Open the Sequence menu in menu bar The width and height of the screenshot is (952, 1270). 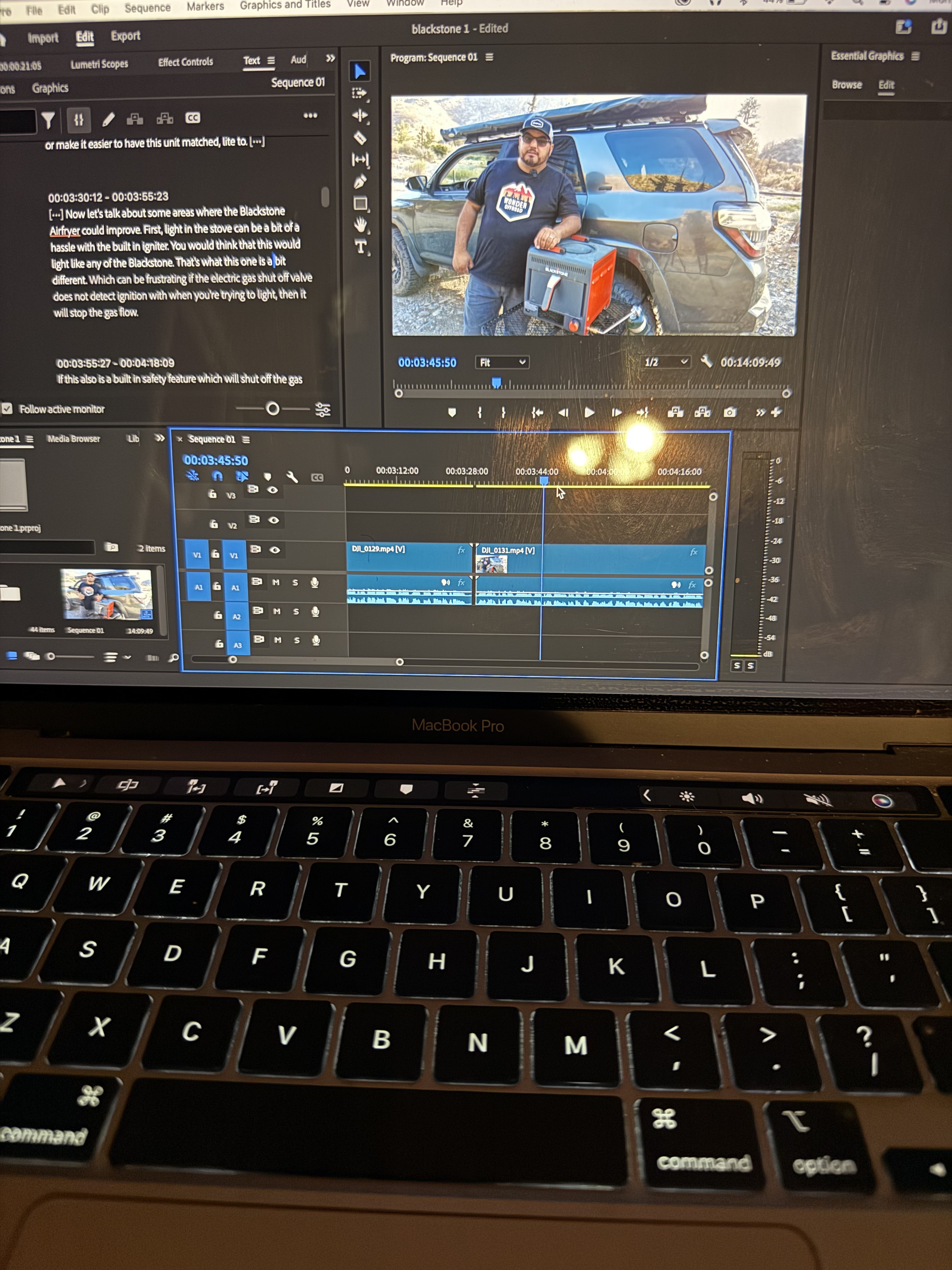click(x=147, y=8)
